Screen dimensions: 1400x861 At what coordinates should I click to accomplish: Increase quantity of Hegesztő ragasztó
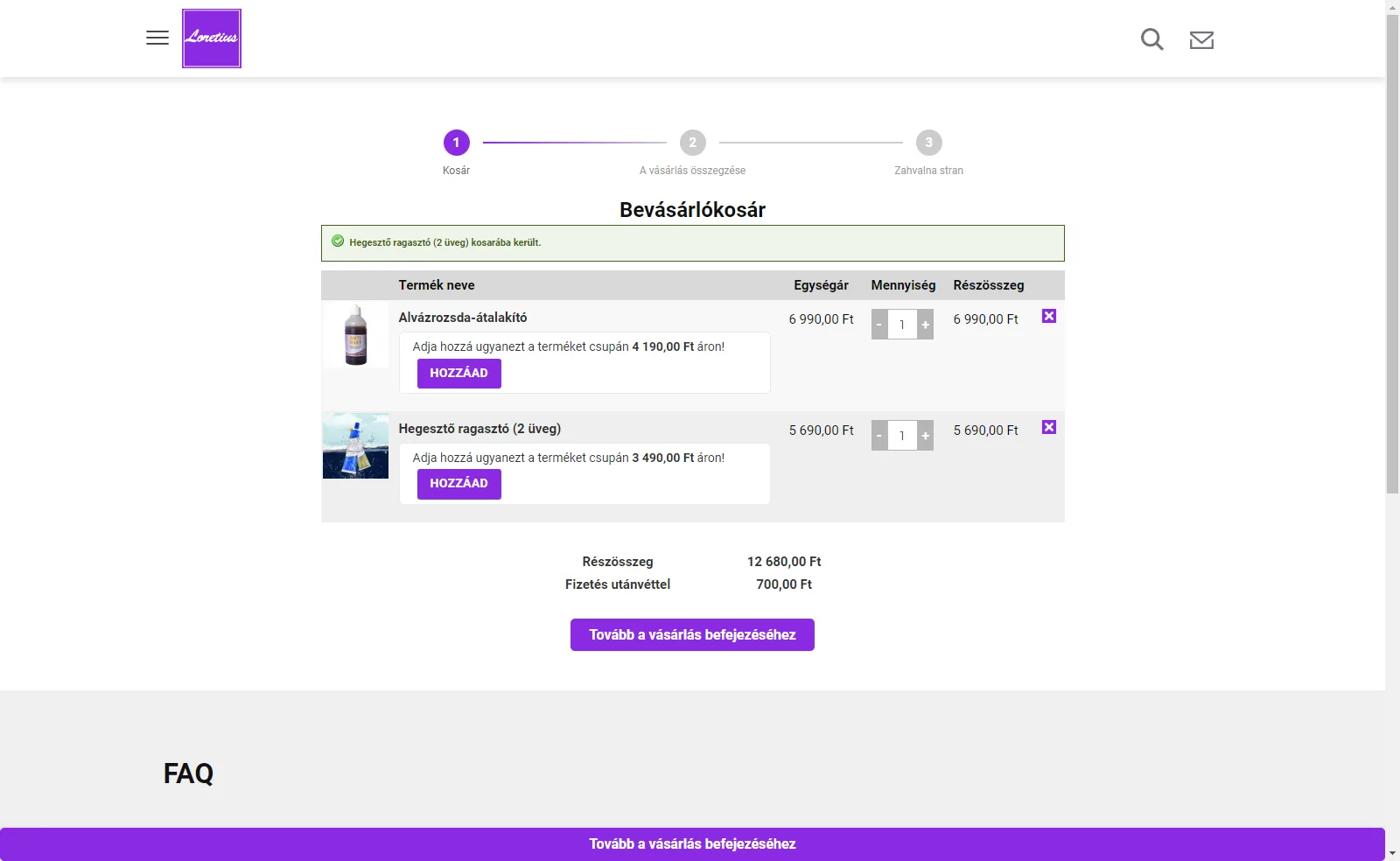(926, 436)
